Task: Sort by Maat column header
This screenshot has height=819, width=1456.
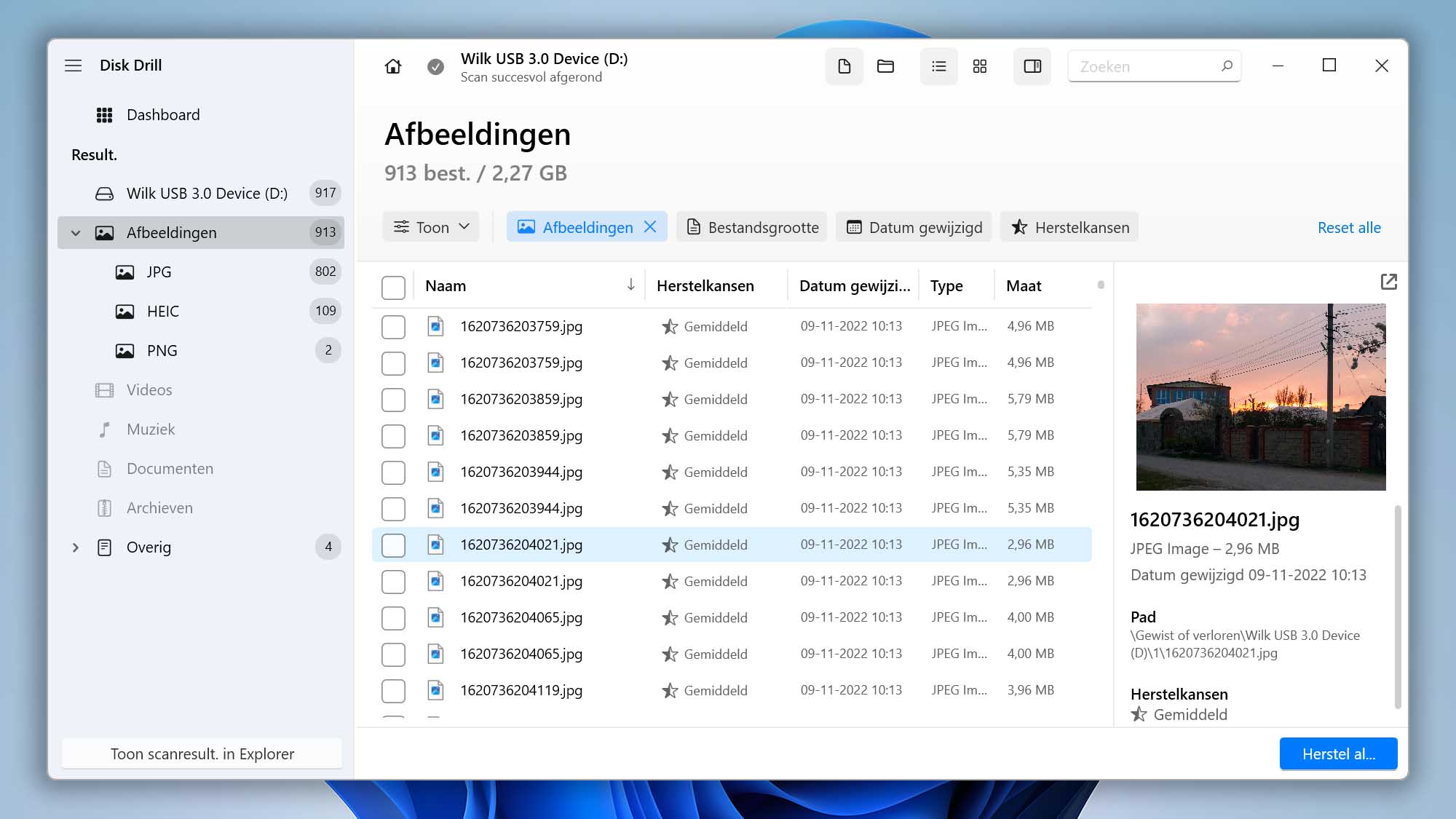Action: 1024,285
